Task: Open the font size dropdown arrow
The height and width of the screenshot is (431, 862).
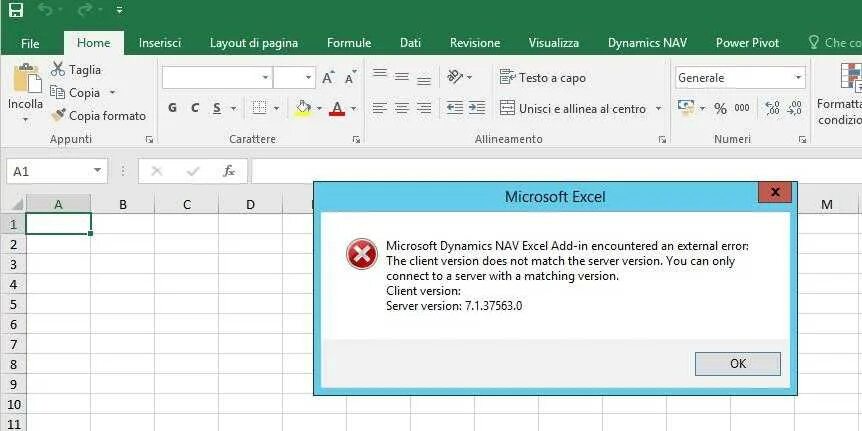Action: pos(309,78)
